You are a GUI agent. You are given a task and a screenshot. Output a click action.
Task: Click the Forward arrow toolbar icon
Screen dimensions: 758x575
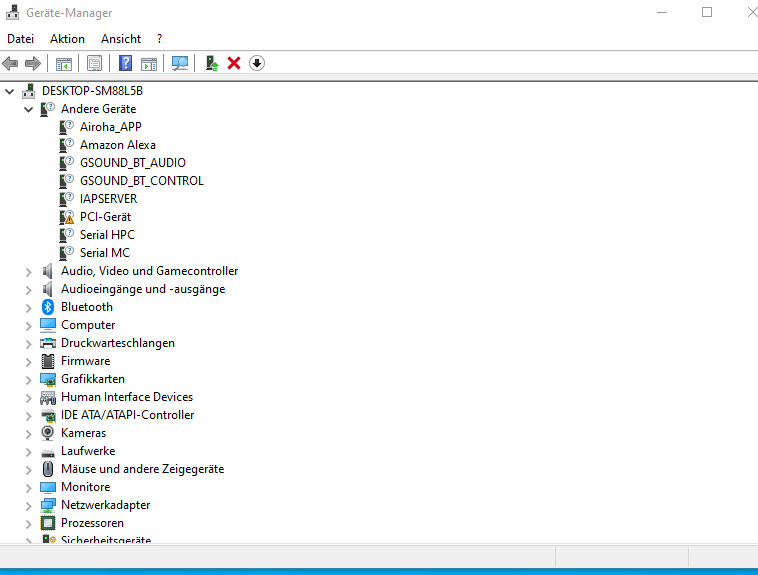pyautogui.click(x=32, y=63)
